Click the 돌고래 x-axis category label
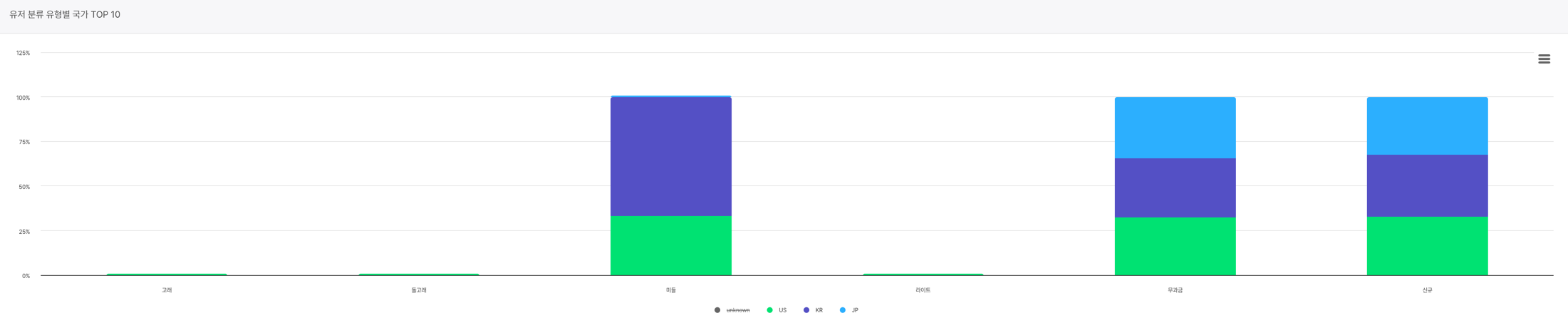 pos(419,290)
